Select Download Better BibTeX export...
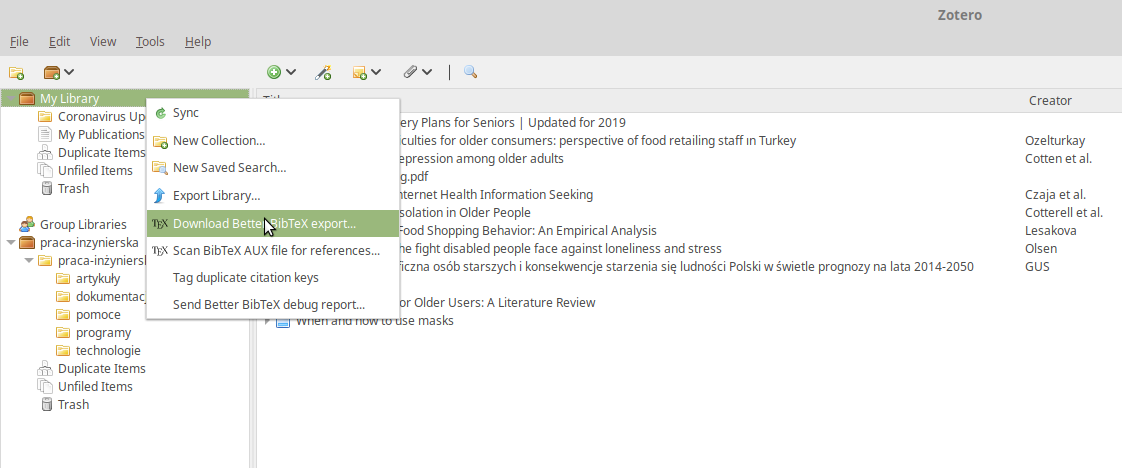1122x468 pixels. 273,223
